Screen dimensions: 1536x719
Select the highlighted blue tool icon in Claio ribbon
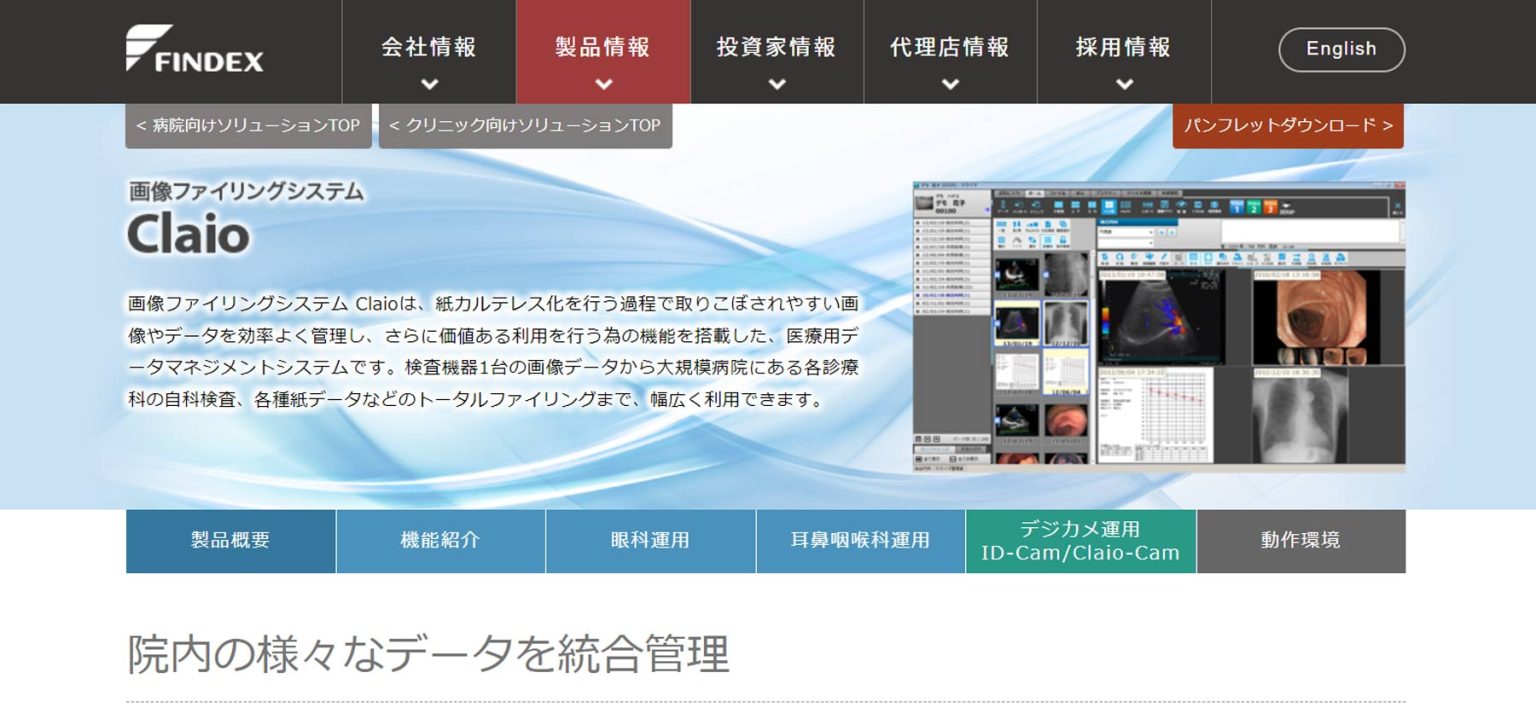(1109, 207)
